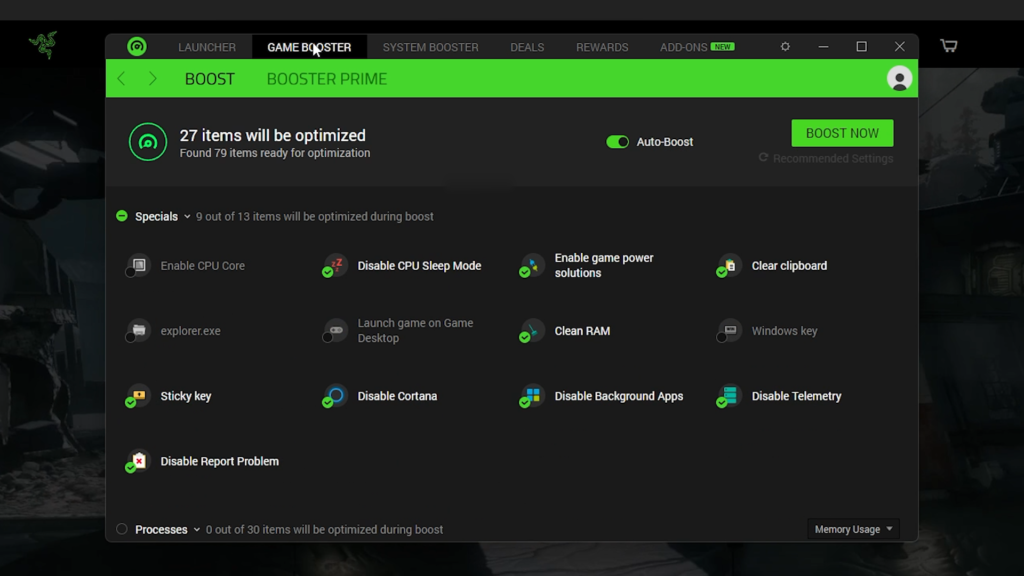This screenshot has width=1024, height=576.
Task: Click the Disable Telemetry label
Action: 796,396
